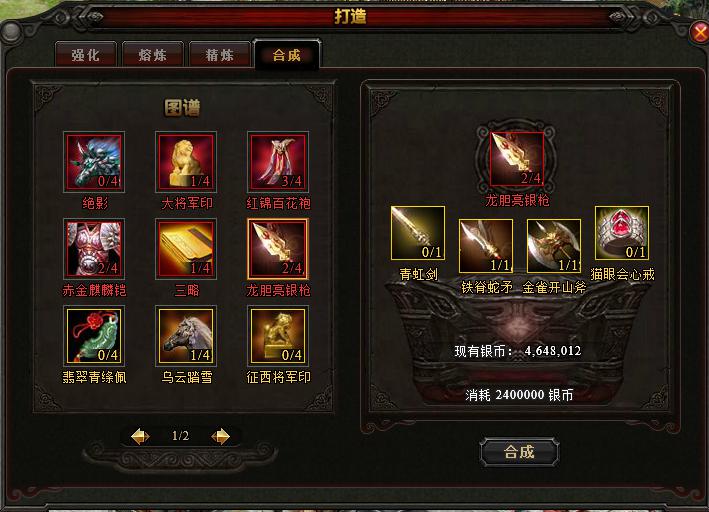The image size is (709, 512).
Task: Select 龙胆亮银枪 spear in blueprint list
Action: click(278, 249)
